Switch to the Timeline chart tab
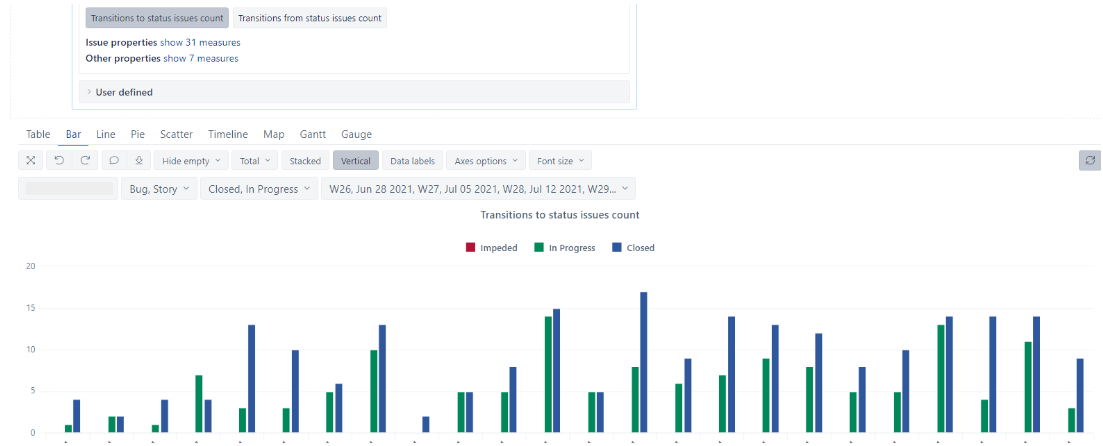 pos(228,134)
